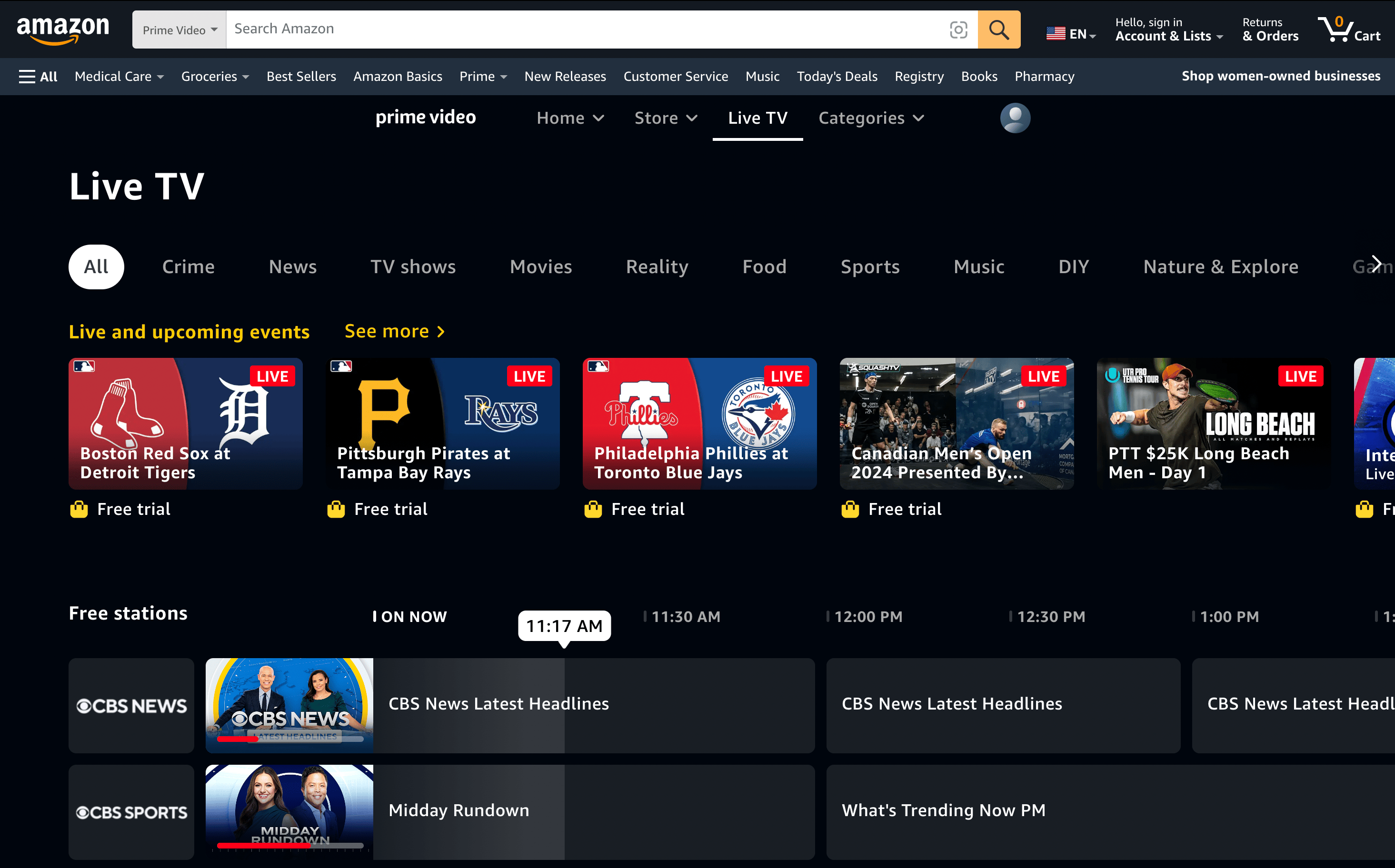Open the All hamburger menu
This screenshot has width=1395, height=868.
pos(38,76)
